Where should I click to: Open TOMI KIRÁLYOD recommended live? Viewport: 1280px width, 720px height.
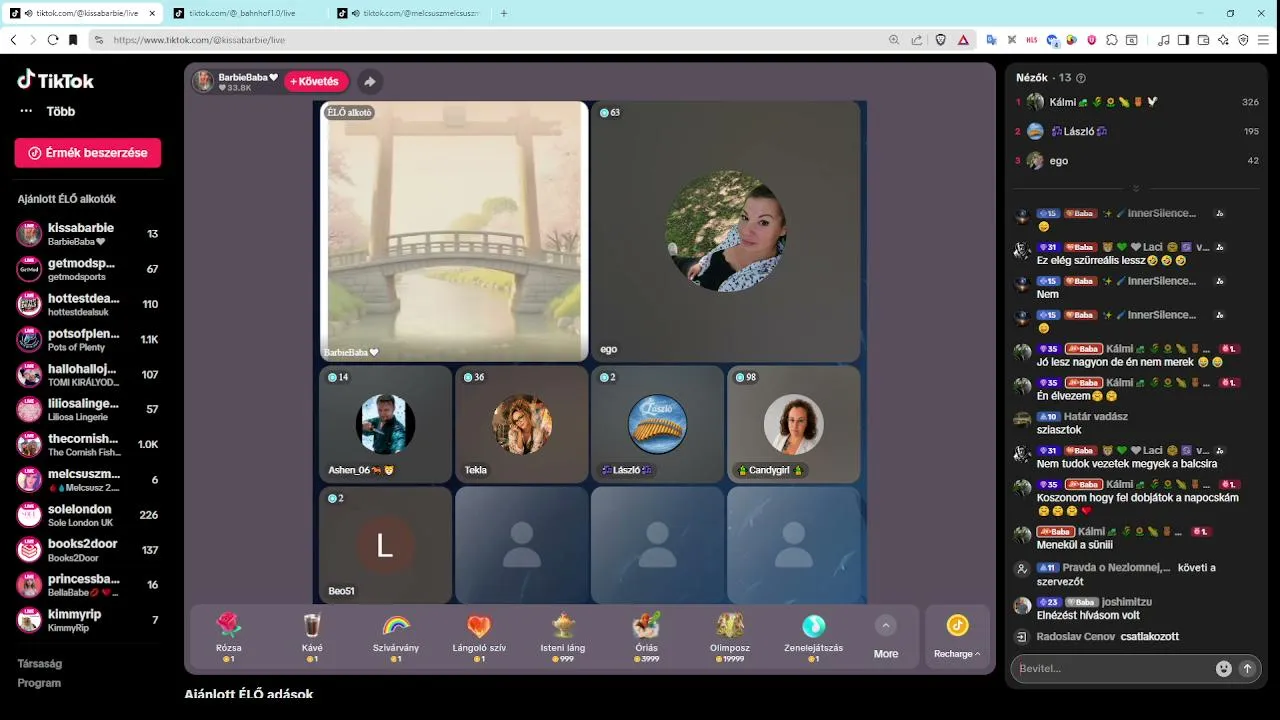point(88,374)
